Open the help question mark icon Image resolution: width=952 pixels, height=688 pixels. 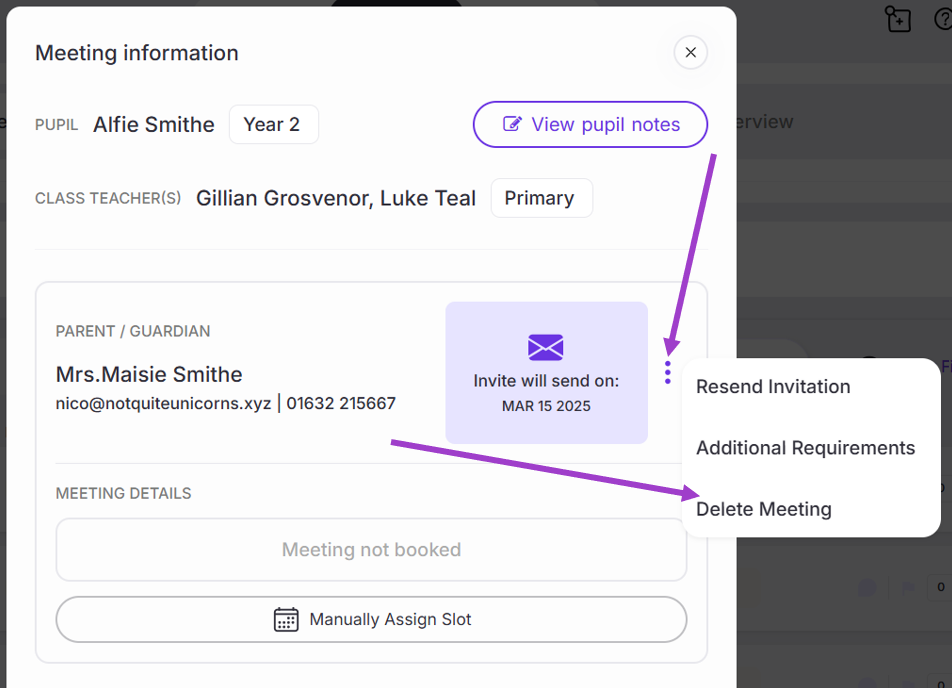pos(943,19)
